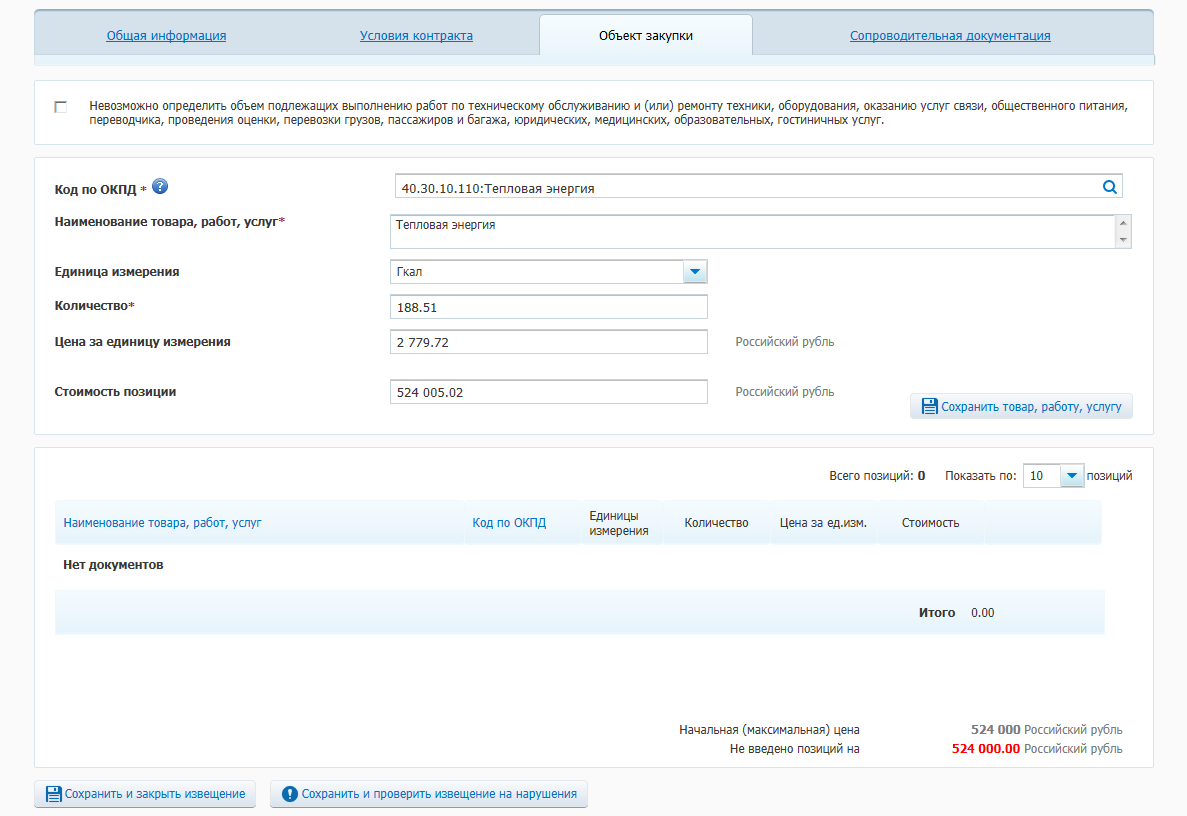The width and height of the screenshot is (1187, 816).
Task: Click the magnifier search icon in OKPD field
Action: coord(1109,187)
